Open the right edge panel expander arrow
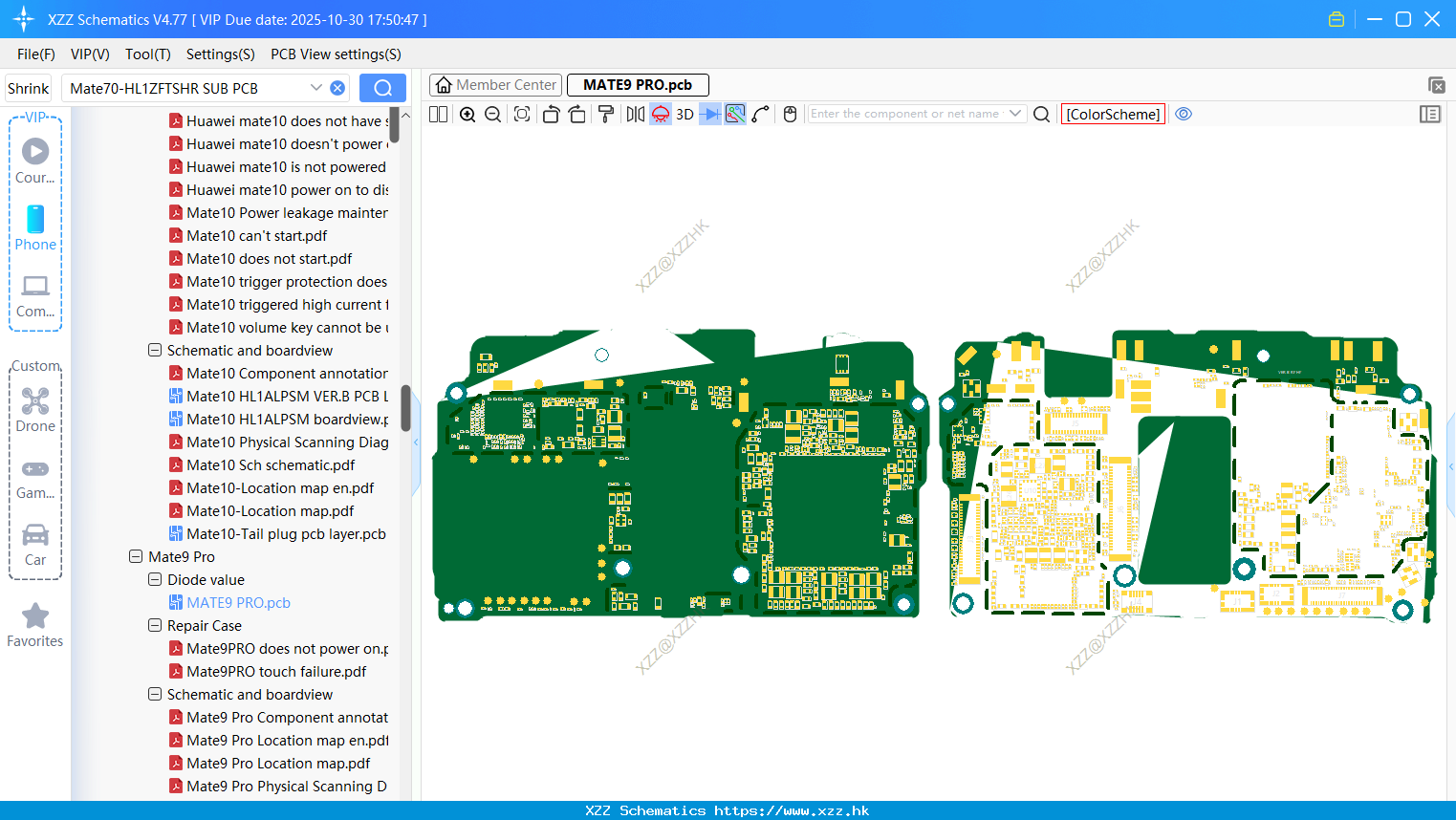This screenshot has width=1456, height=820. [x=1451, y=467]
